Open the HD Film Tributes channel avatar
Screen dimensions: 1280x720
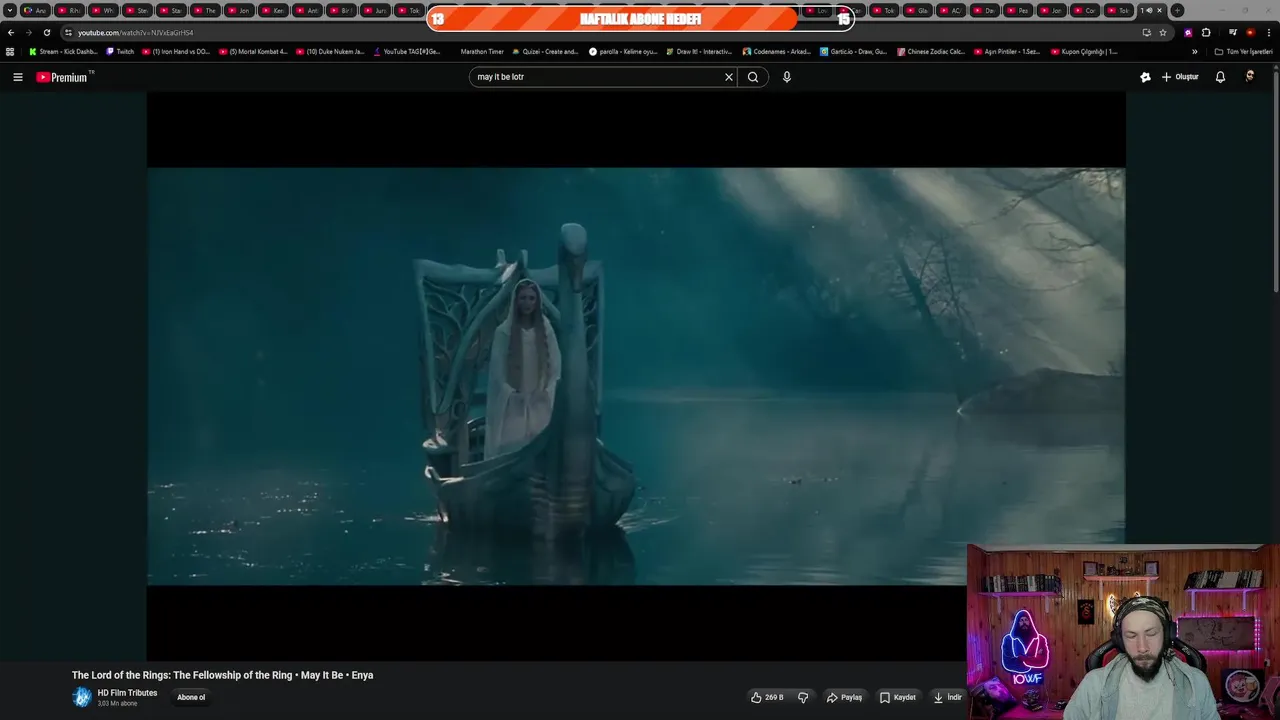[x=82, y=697]
